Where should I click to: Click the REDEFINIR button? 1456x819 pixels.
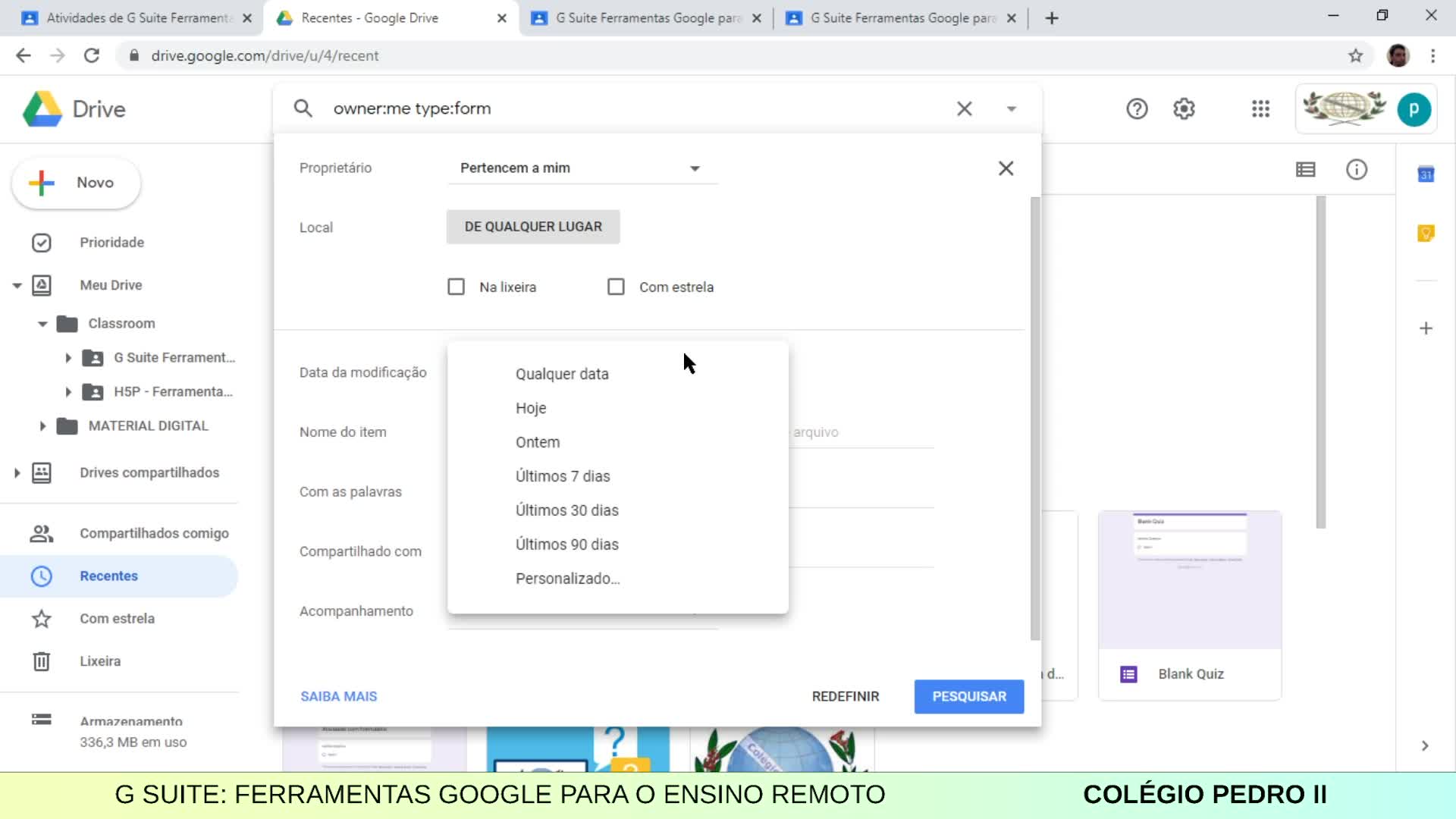pos(846,696)
